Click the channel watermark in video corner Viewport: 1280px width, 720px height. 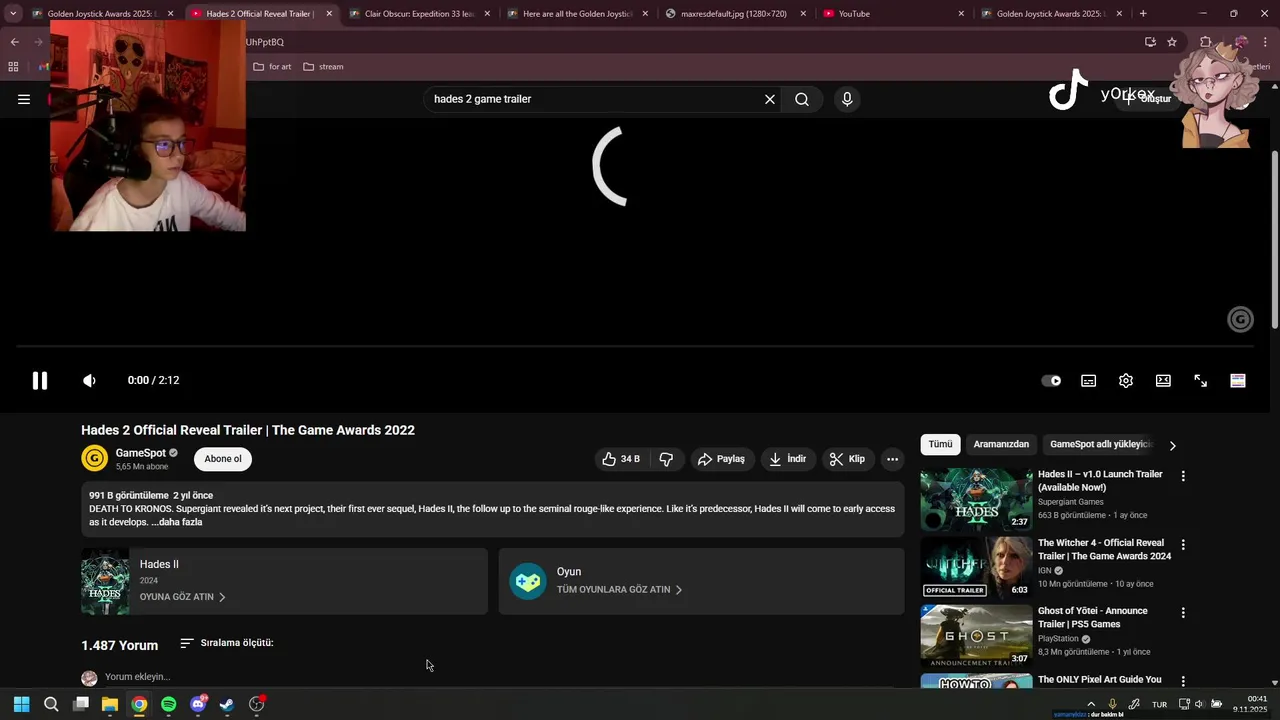1240,319
